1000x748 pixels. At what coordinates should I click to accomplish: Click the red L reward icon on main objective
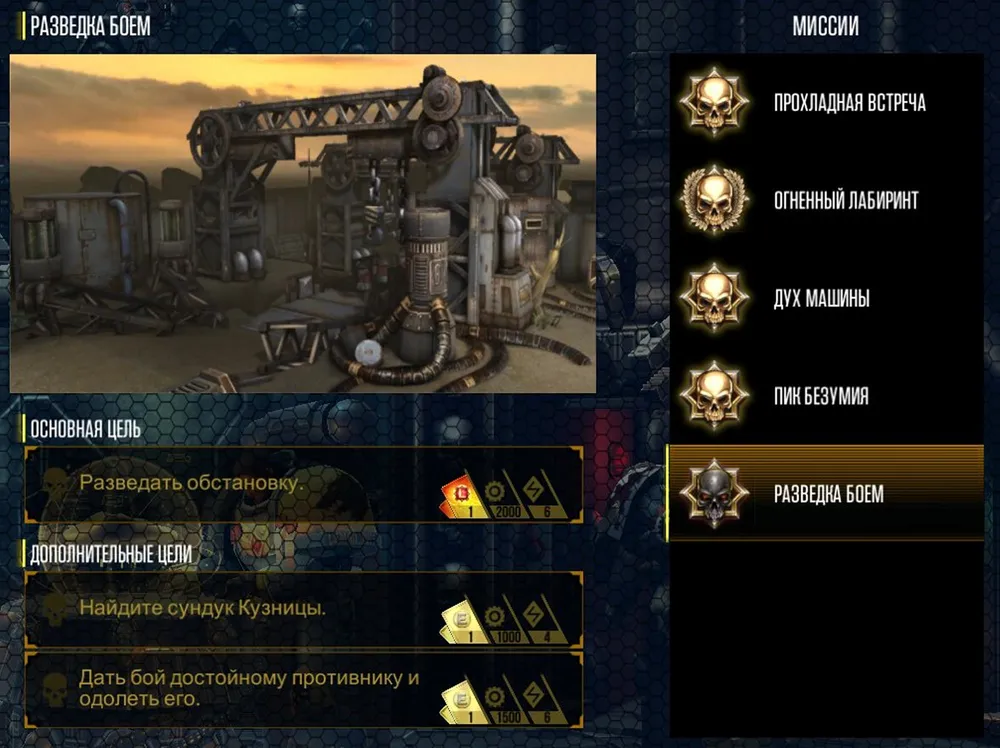click(x=462, y=496)
